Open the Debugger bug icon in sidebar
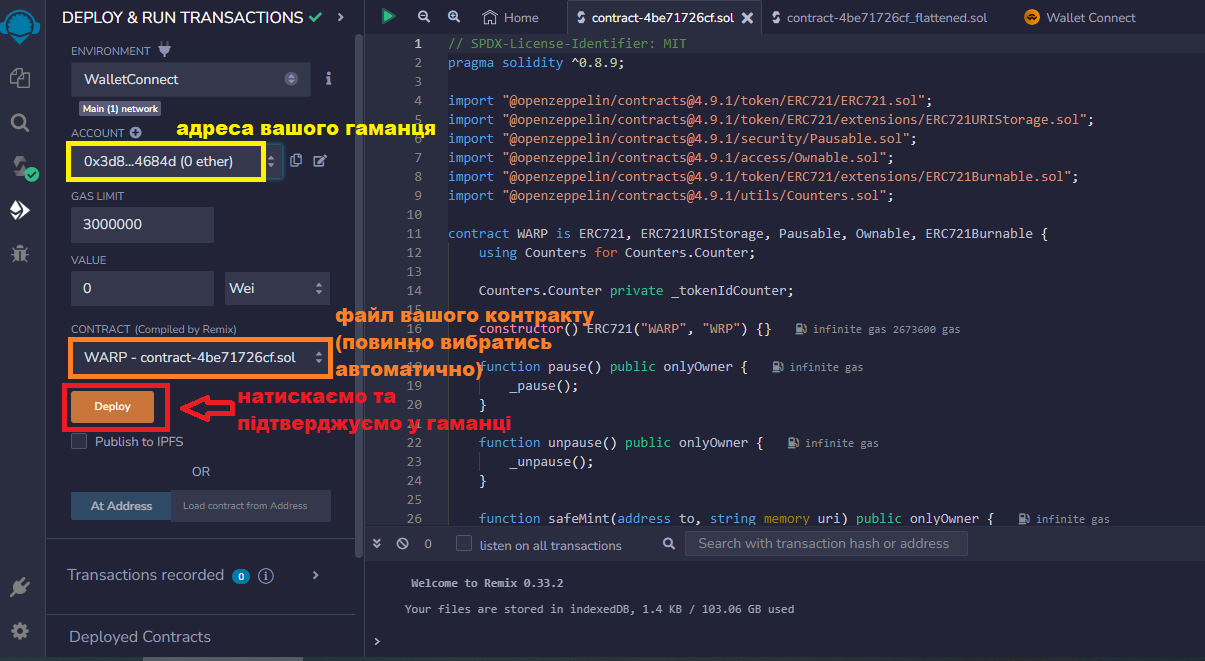1205x661 pixels. pos(19,253)
